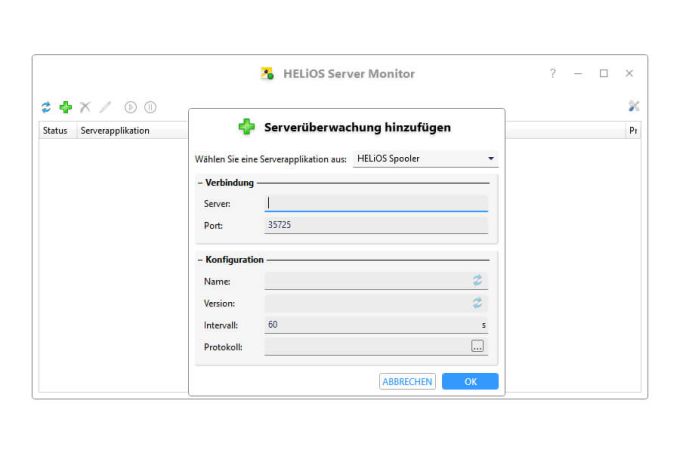680x453 pixels.
Task: Collapse the Verbindung section
Action: pos(200,183)
